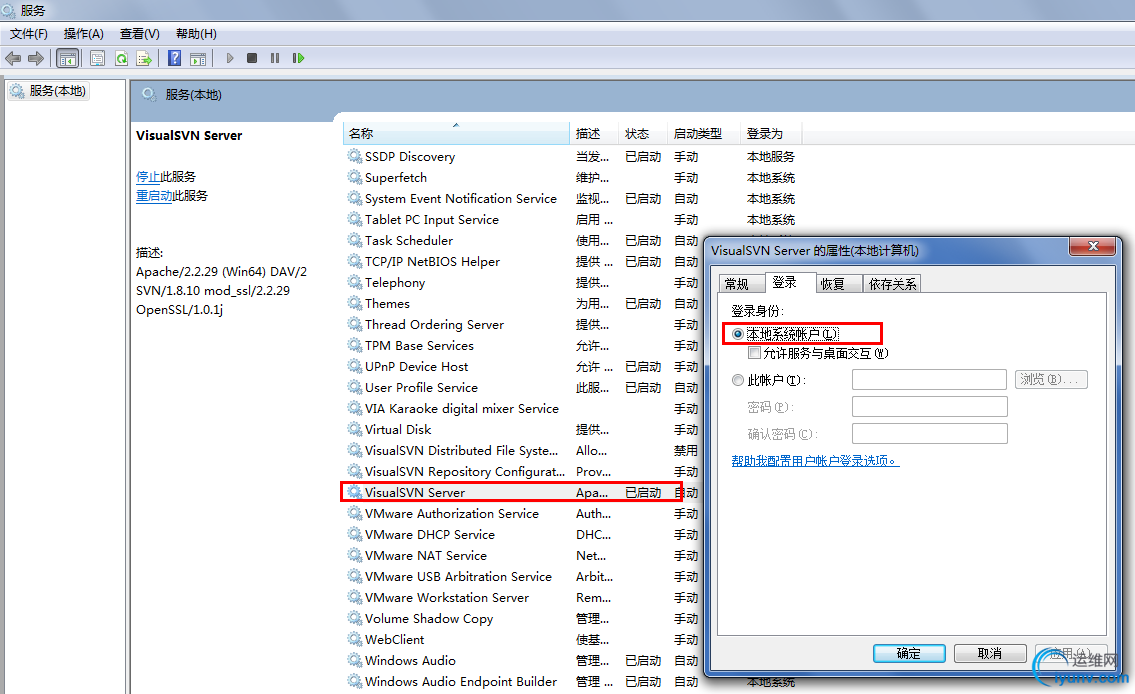Click the gear icon beside Windows Audio
Viewport: 1135px width, 694px height.
[x=355, y=660]
